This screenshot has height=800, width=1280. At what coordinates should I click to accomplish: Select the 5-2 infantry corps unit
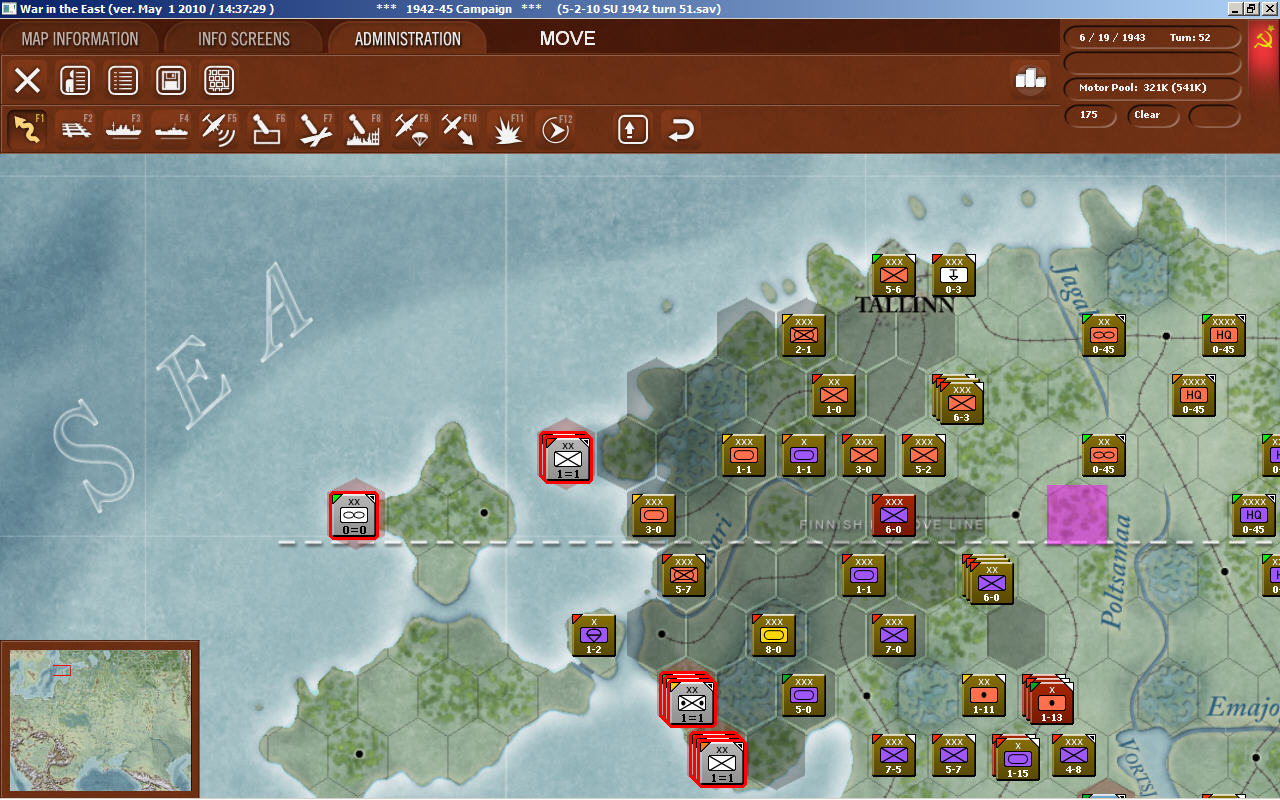(923, 455)
